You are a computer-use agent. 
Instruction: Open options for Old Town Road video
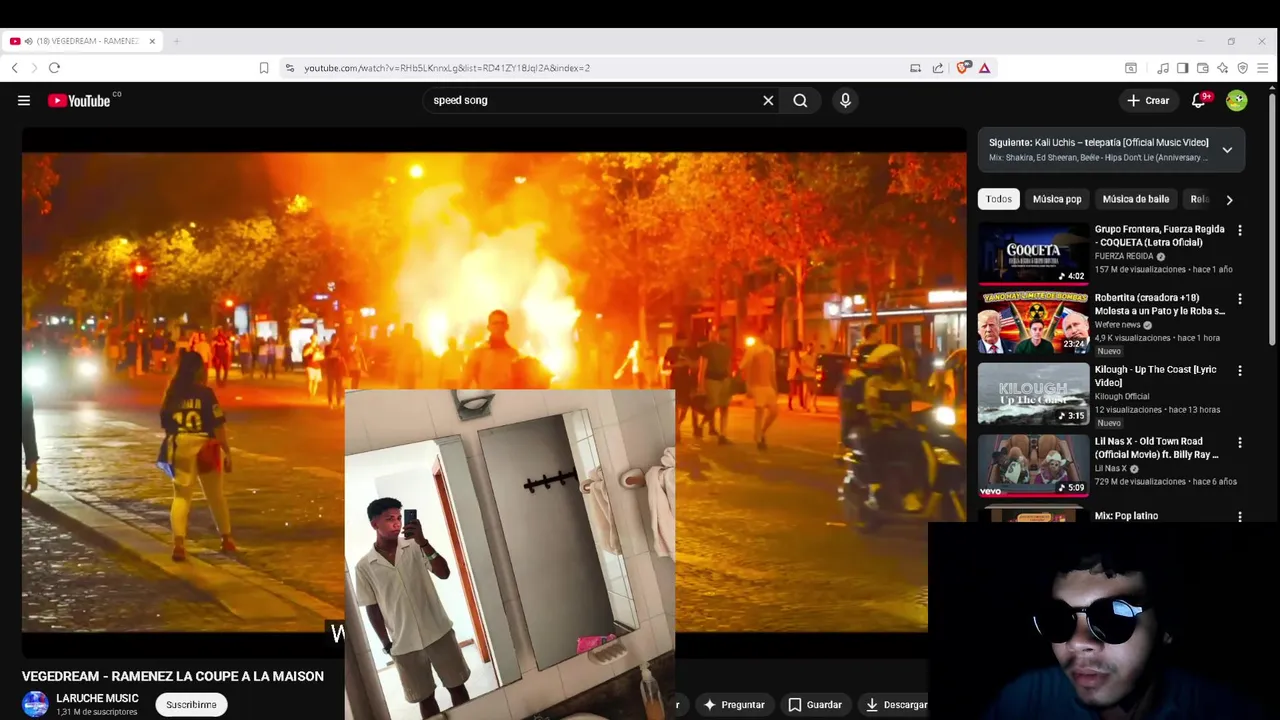pos(1240,442)
